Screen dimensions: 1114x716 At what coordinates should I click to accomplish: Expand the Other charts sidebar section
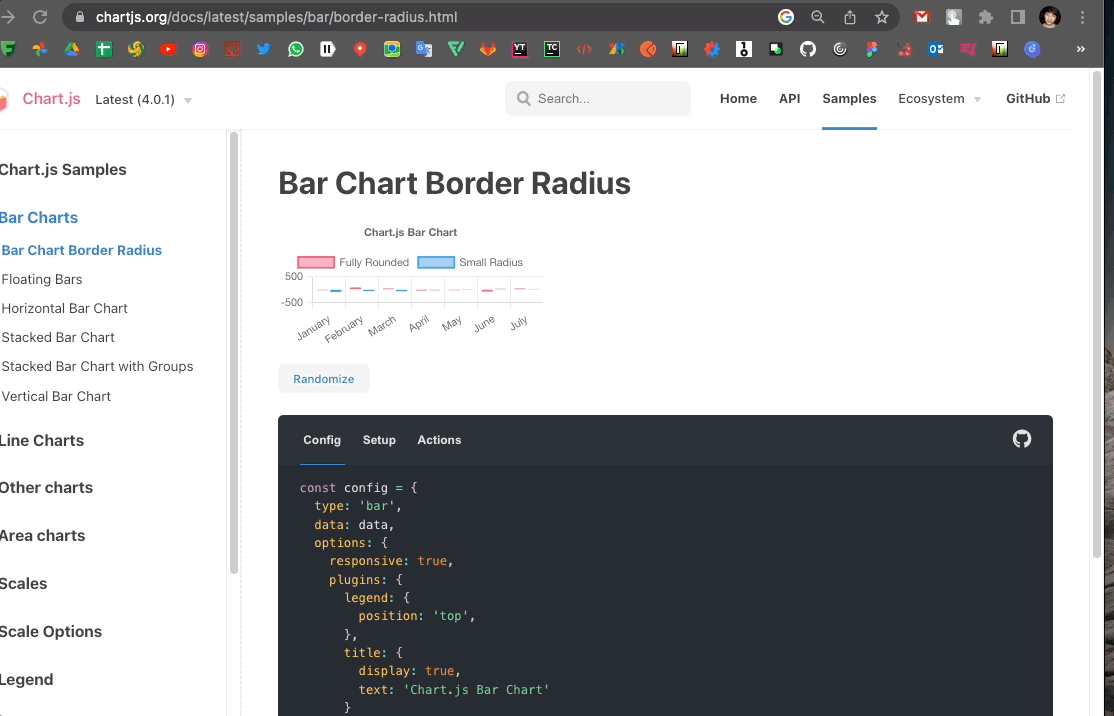(46, 487)
